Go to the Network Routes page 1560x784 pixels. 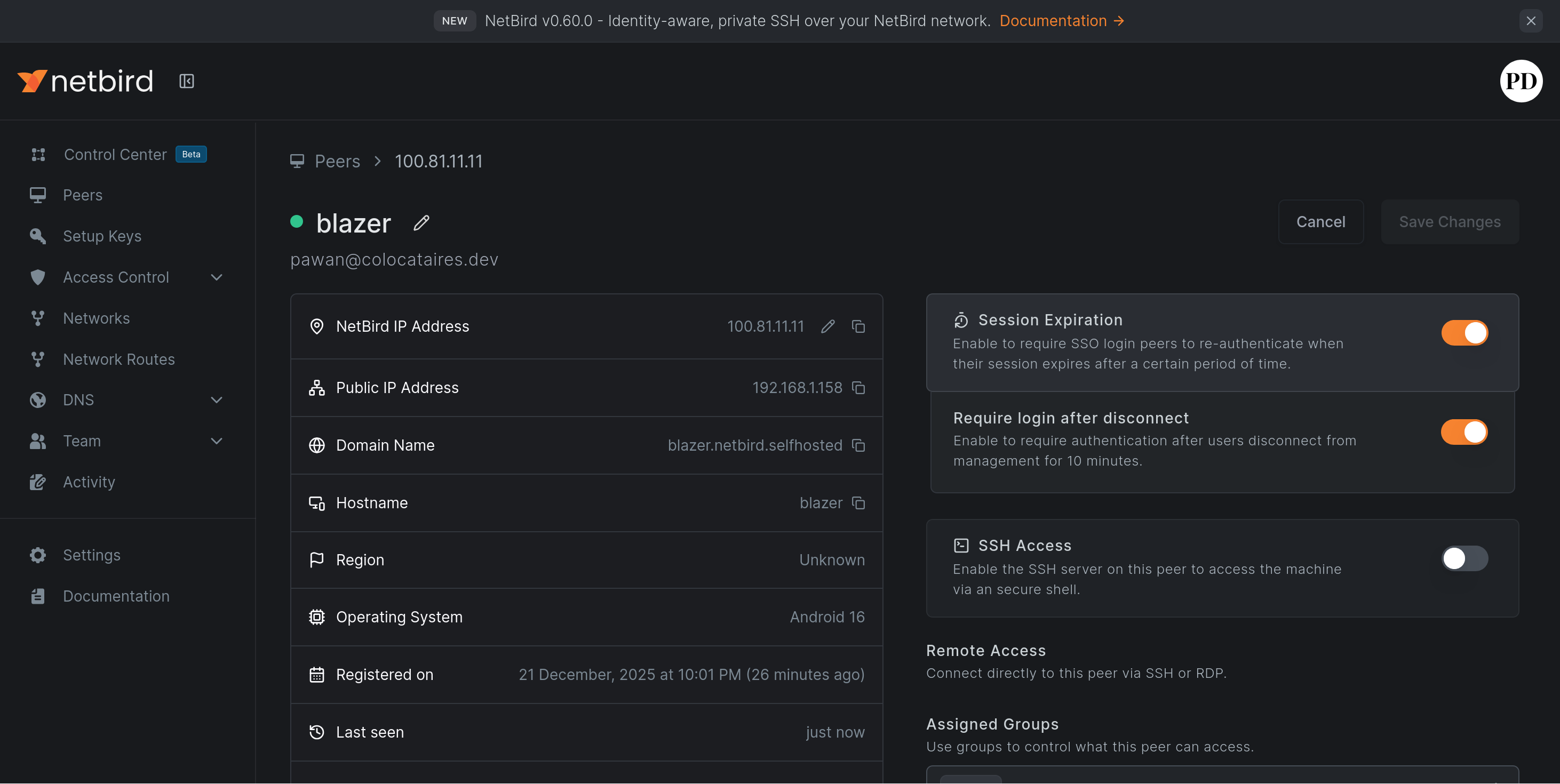tap(118, 359)
